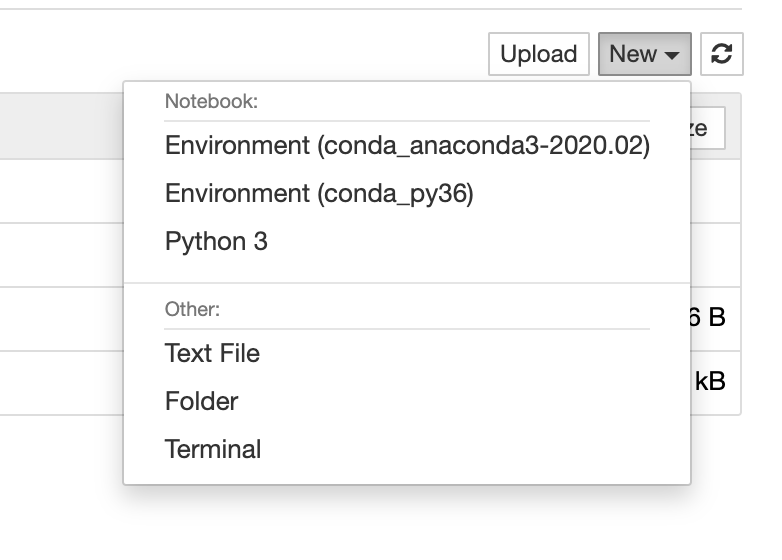Refresh the notebook file list
This screenshot has width=782, height=560.
721,54
